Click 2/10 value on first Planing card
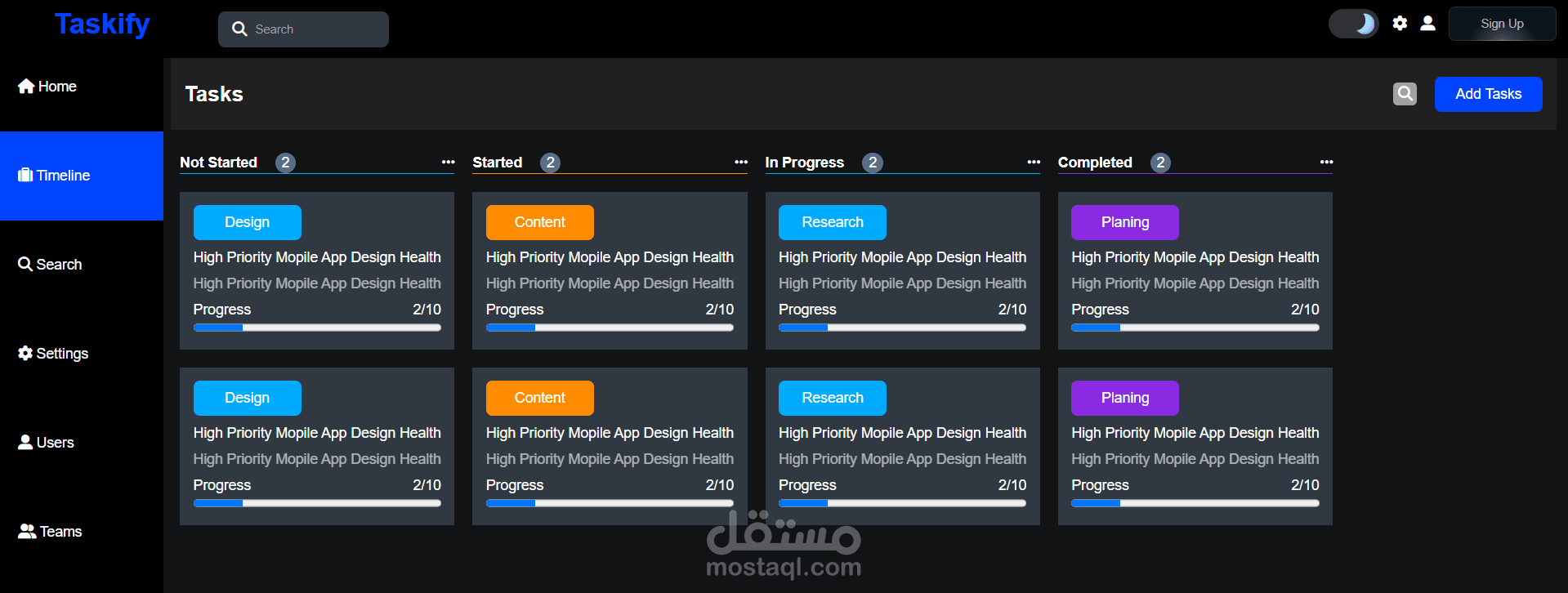The image size is (1568, 593). coord(1305,310)
